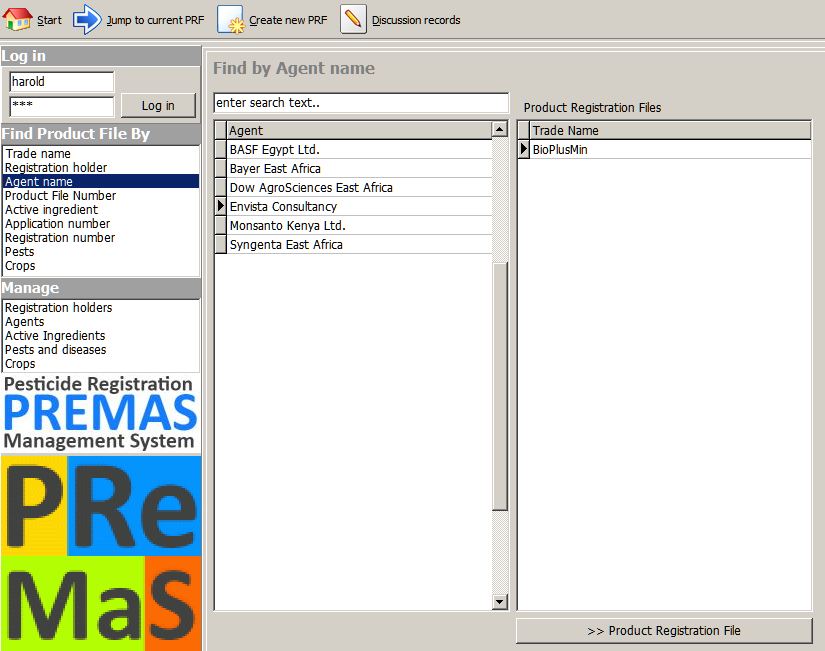The height and width of the screenshot is (651, 825).
Task: Click the PReMaS colorful logo image
Action: 101,552
